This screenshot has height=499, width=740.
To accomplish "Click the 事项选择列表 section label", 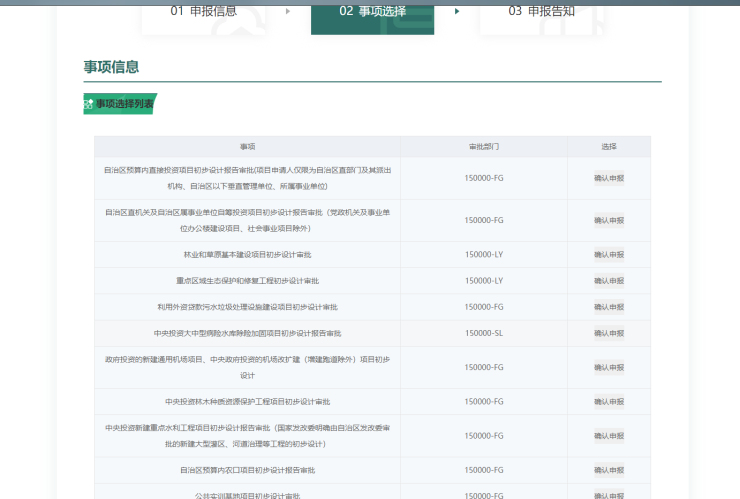I will tap(125, 104).
